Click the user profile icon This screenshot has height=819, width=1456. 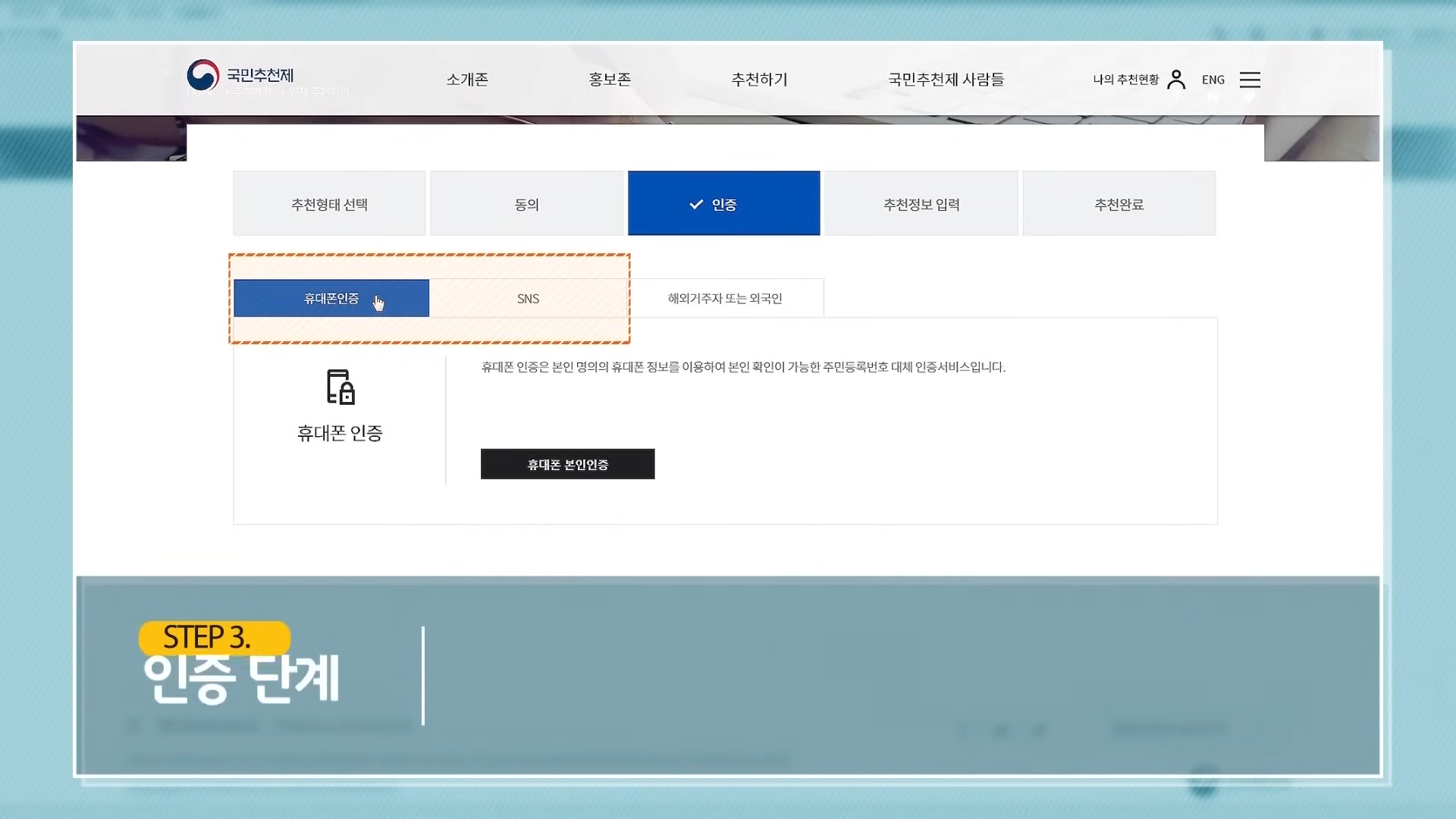coord(1176,80)
